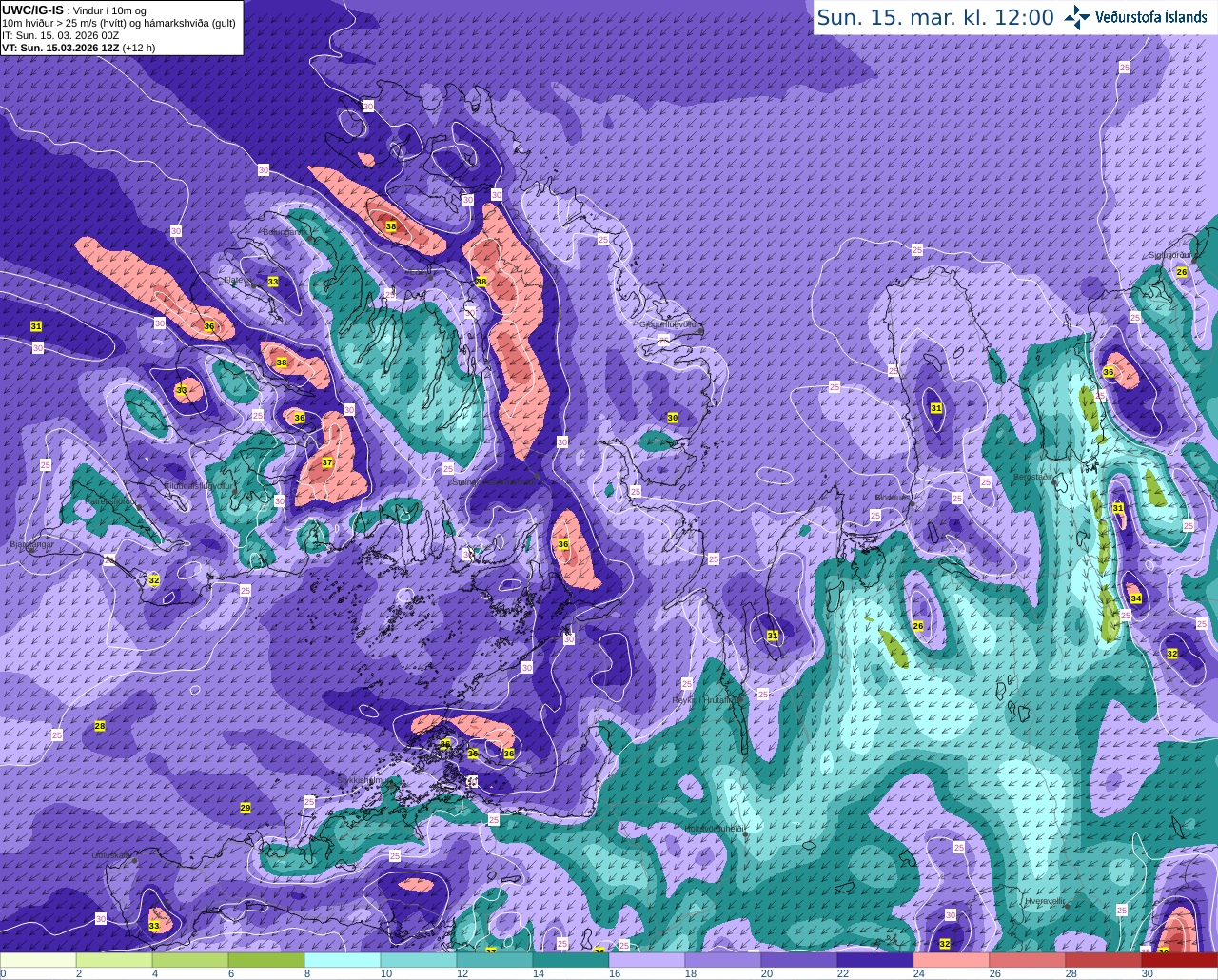Select the 16–18 m/s legend swatch

[x=647, y=960]
